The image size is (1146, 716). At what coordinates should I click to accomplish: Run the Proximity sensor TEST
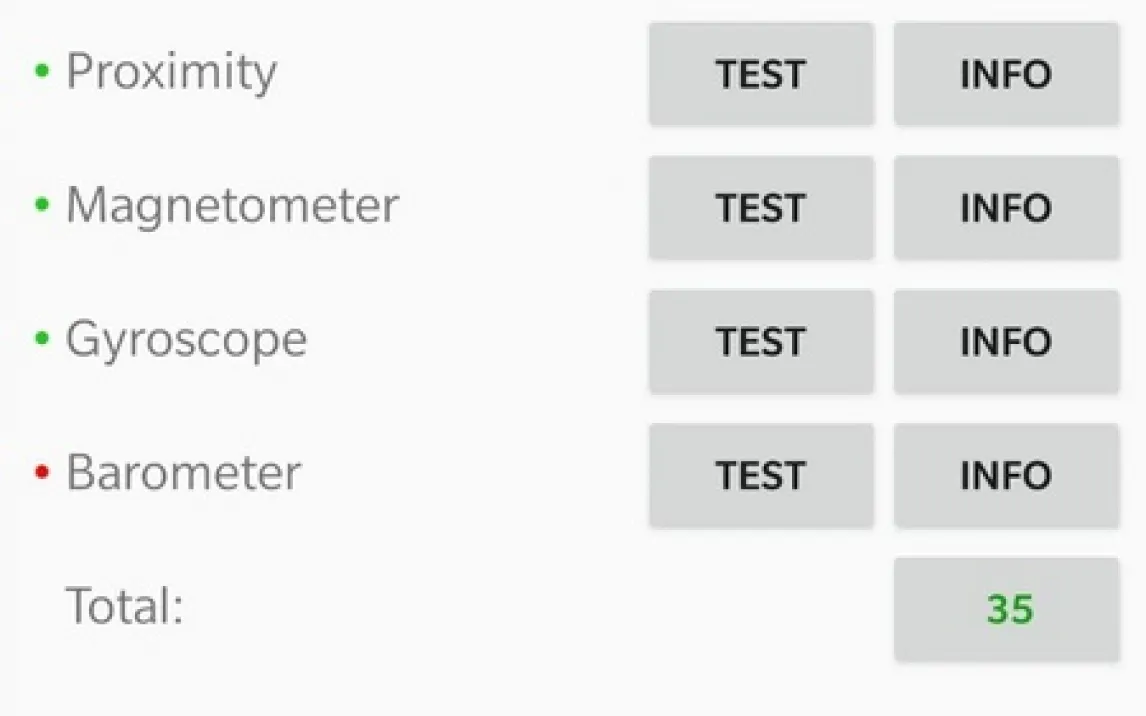click(761, 75)
